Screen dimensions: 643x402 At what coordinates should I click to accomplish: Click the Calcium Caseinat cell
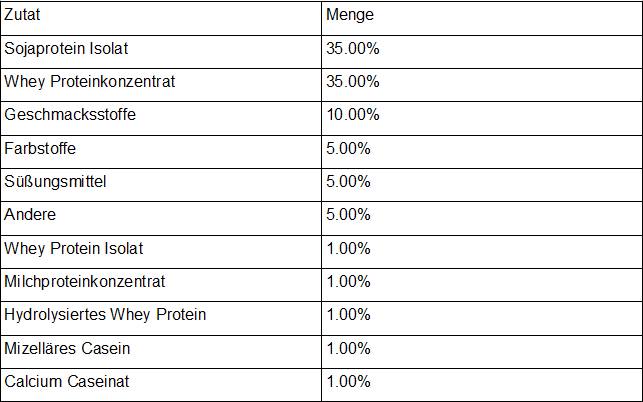pyautogui.click(x=161, y=385)
